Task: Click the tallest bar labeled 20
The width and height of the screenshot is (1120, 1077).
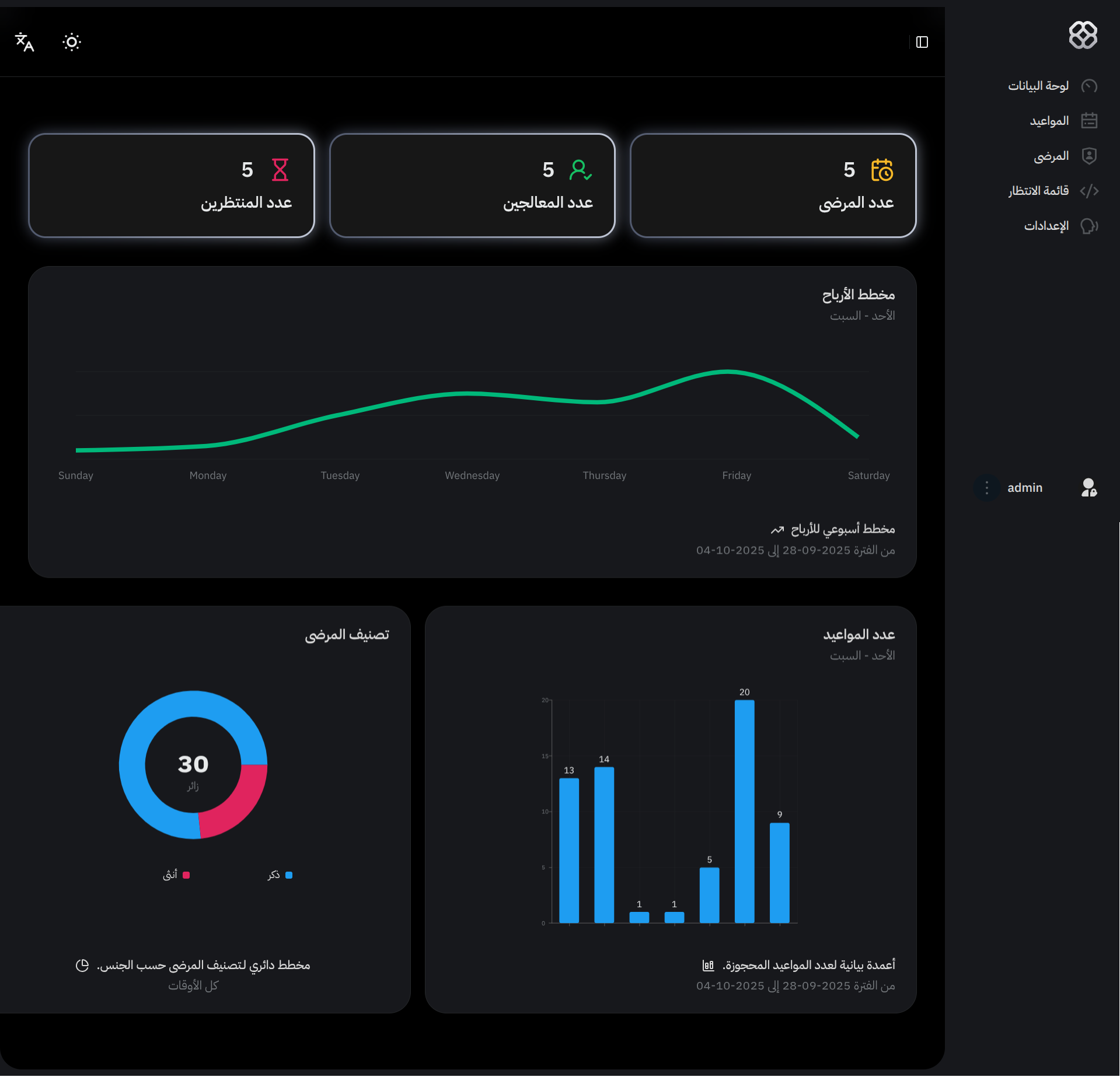Action: click(x=744, y=811)
